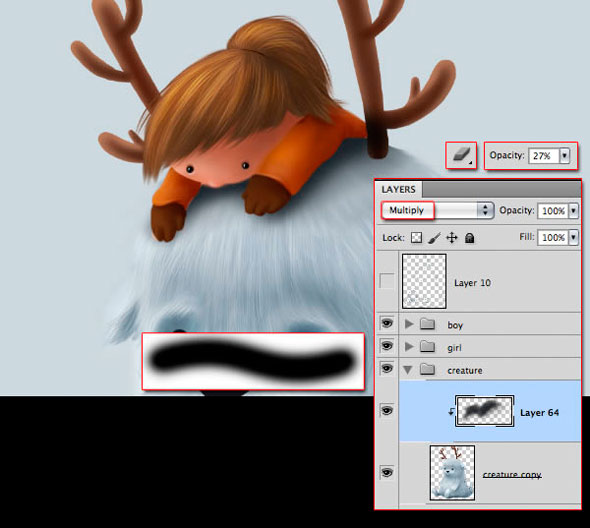Toggle lock all padlock icon
The image size is (590, 528).
(470, 238)
